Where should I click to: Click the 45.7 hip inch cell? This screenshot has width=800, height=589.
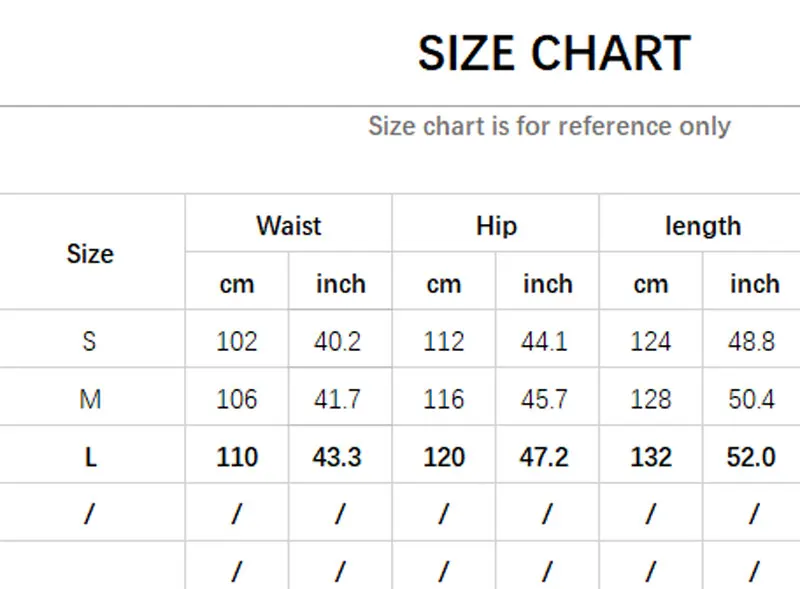click(x=545, y=399)
